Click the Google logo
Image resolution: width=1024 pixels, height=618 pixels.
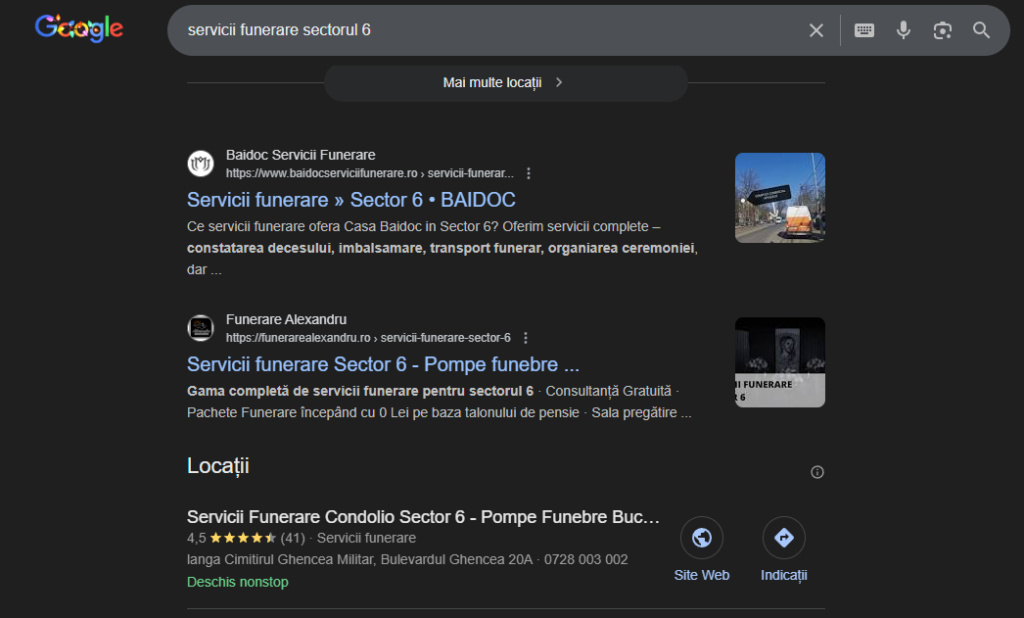79,29
